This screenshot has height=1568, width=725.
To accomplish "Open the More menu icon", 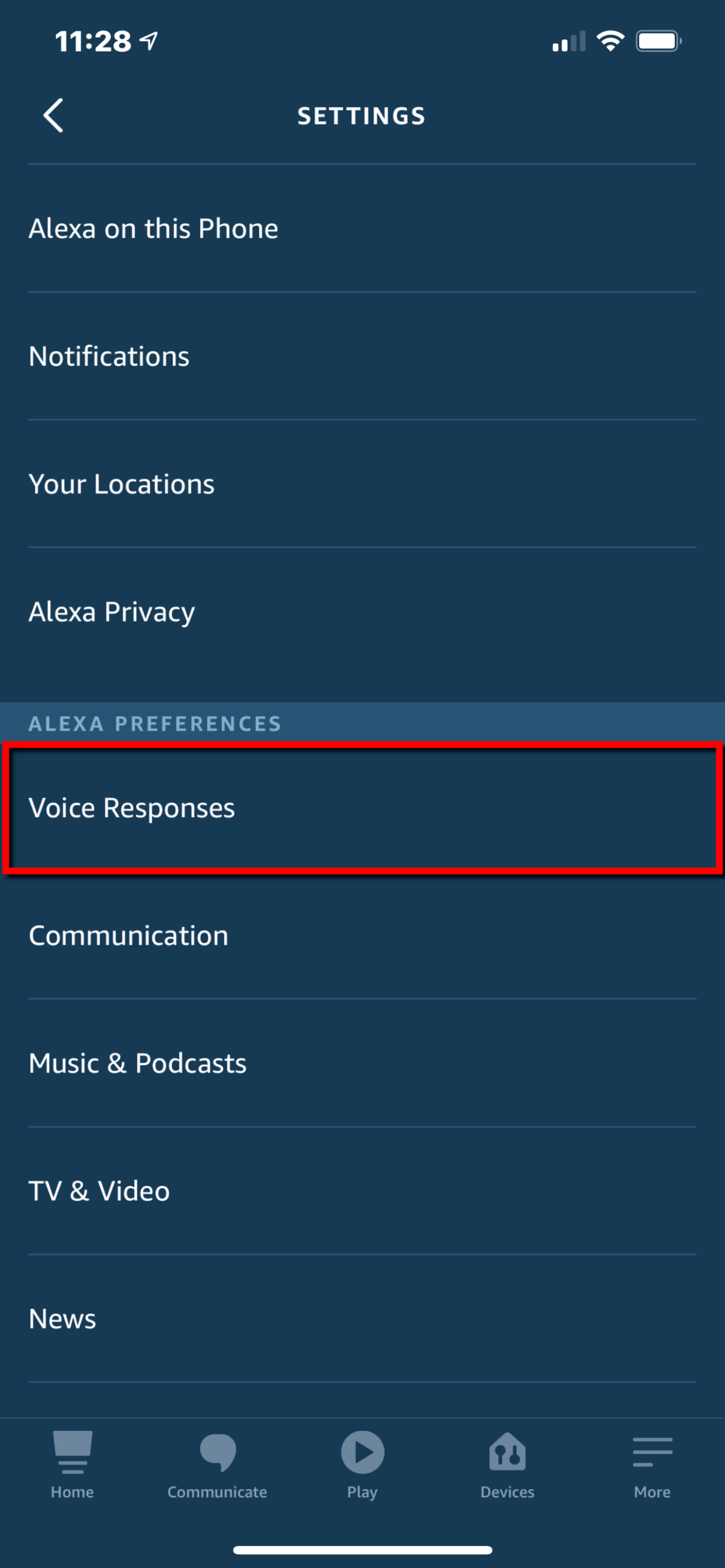I will pos(653,1452).
